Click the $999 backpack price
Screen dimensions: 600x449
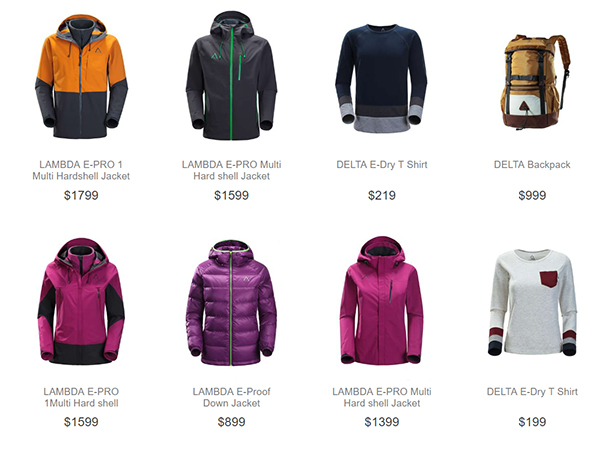coord(532,195)
